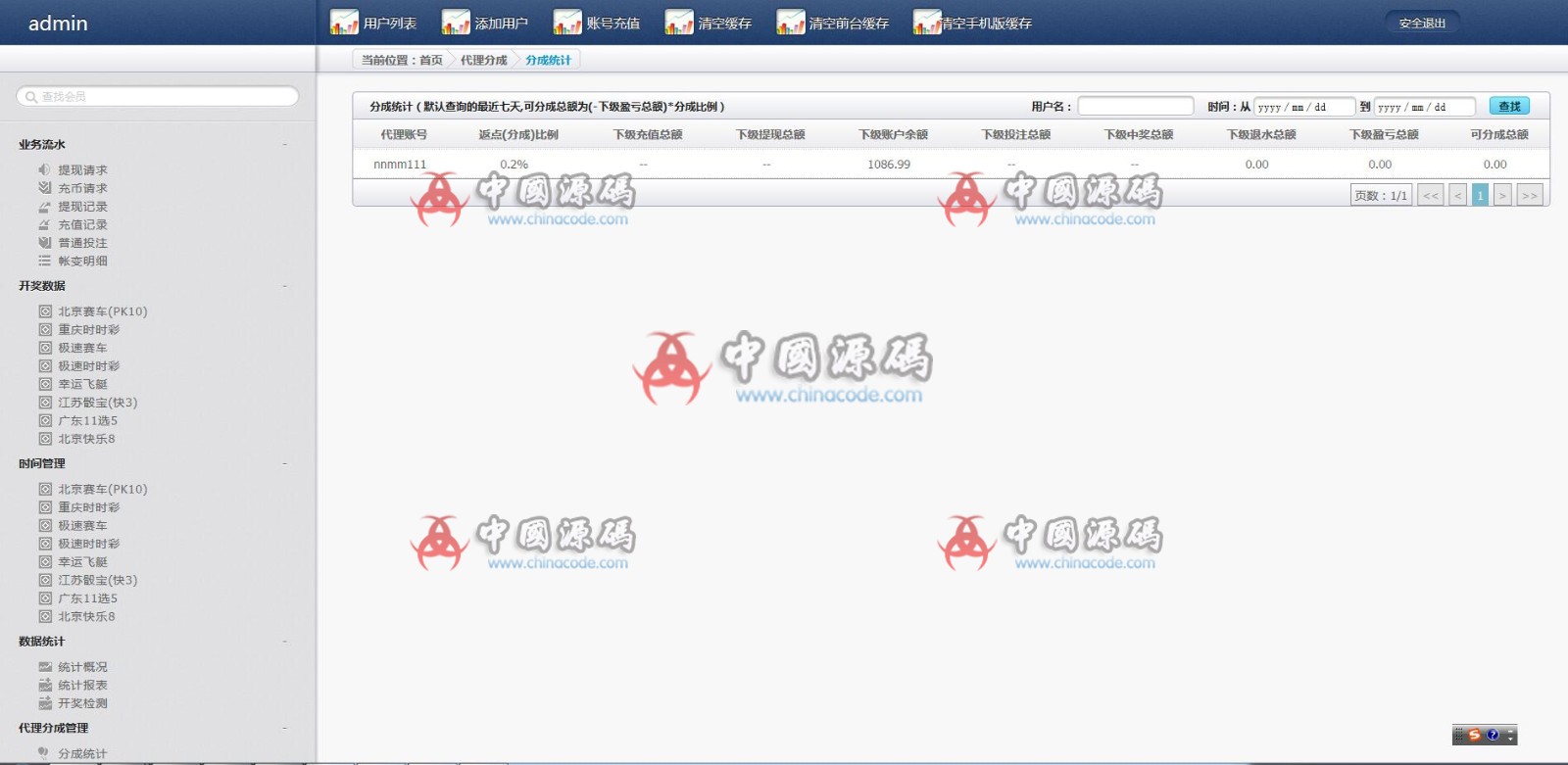Screen dimensions: 1568x765
Task: Click the 1086.99 balance value
Action: (889, 164)
